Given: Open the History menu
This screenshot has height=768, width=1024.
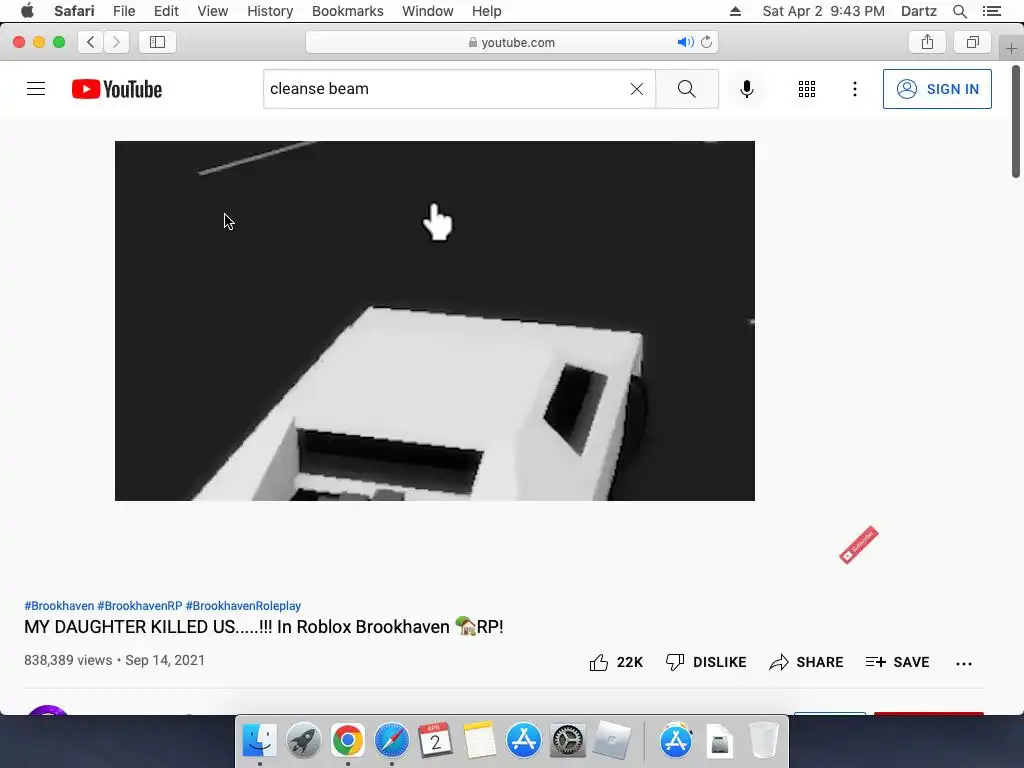Looking at the screenshot, I should [x=270, y=11].
